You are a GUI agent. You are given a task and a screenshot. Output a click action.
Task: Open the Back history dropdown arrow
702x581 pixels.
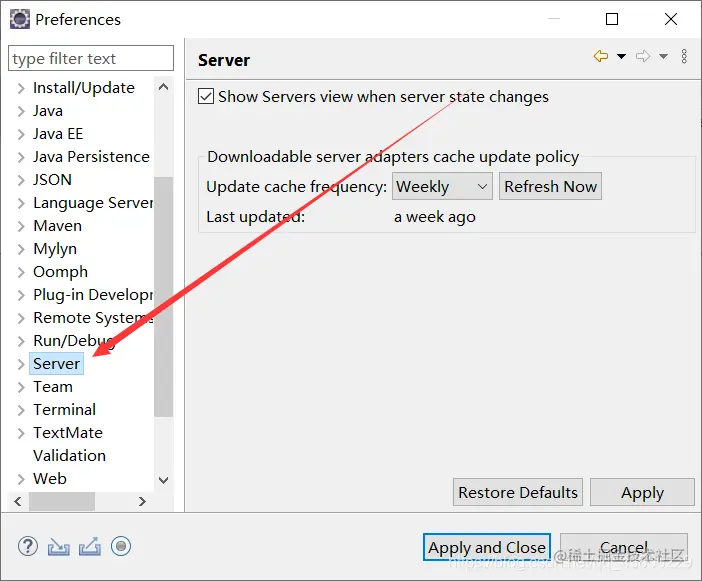(621, 56)
